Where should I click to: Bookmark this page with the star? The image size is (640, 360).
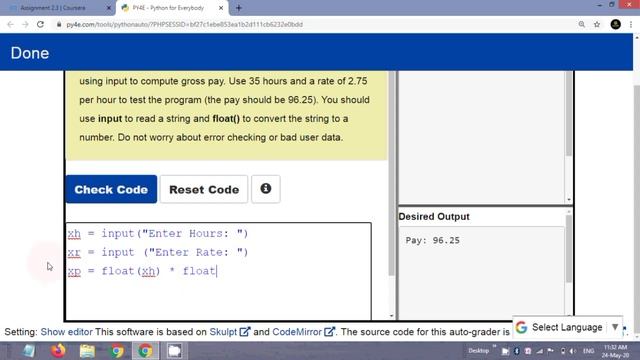(597, 24)
